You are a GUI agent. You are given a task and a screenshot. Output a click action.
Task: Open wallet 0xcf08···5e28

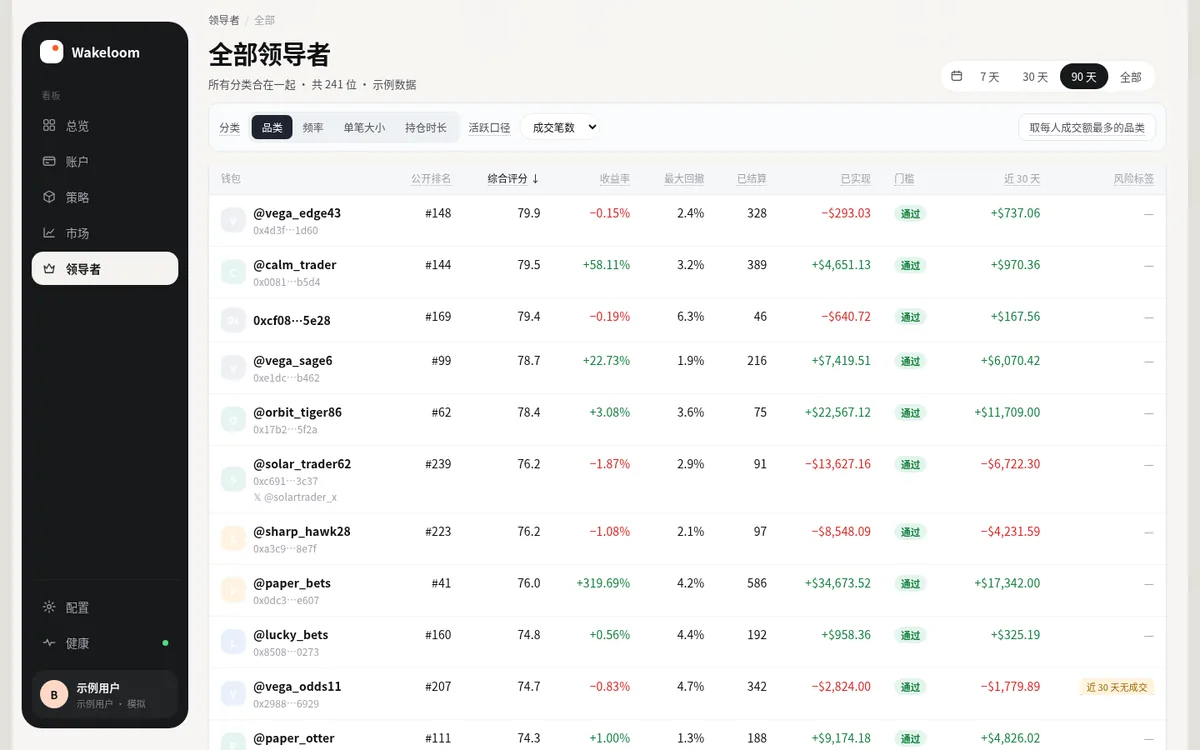(292, 320)
